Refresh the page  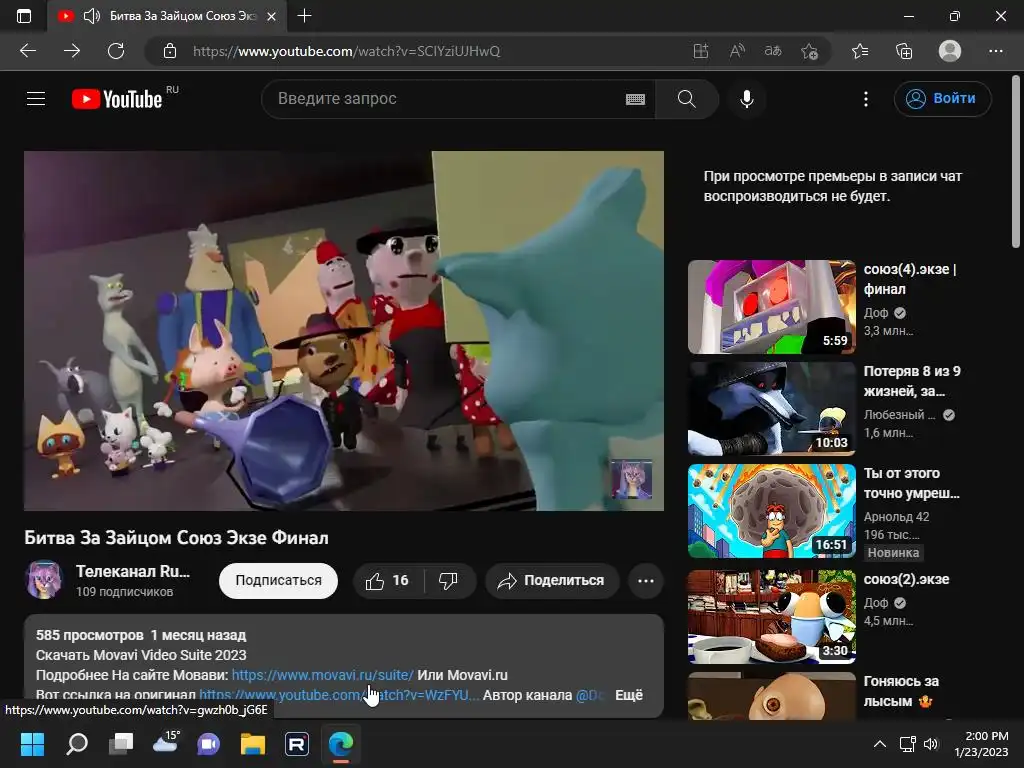coord(116,51)
